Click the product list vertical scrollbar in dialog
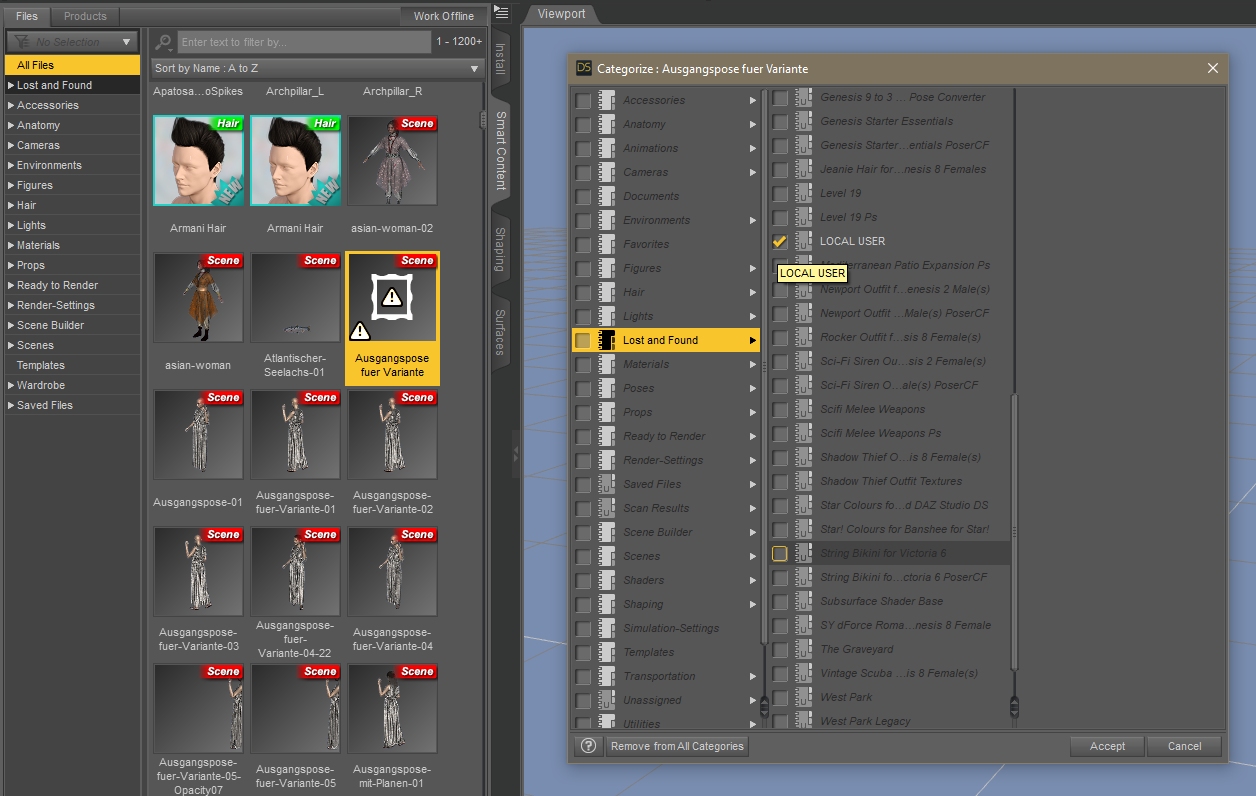The width and height of the screenshot is (1256, 796). point(1013,530)
